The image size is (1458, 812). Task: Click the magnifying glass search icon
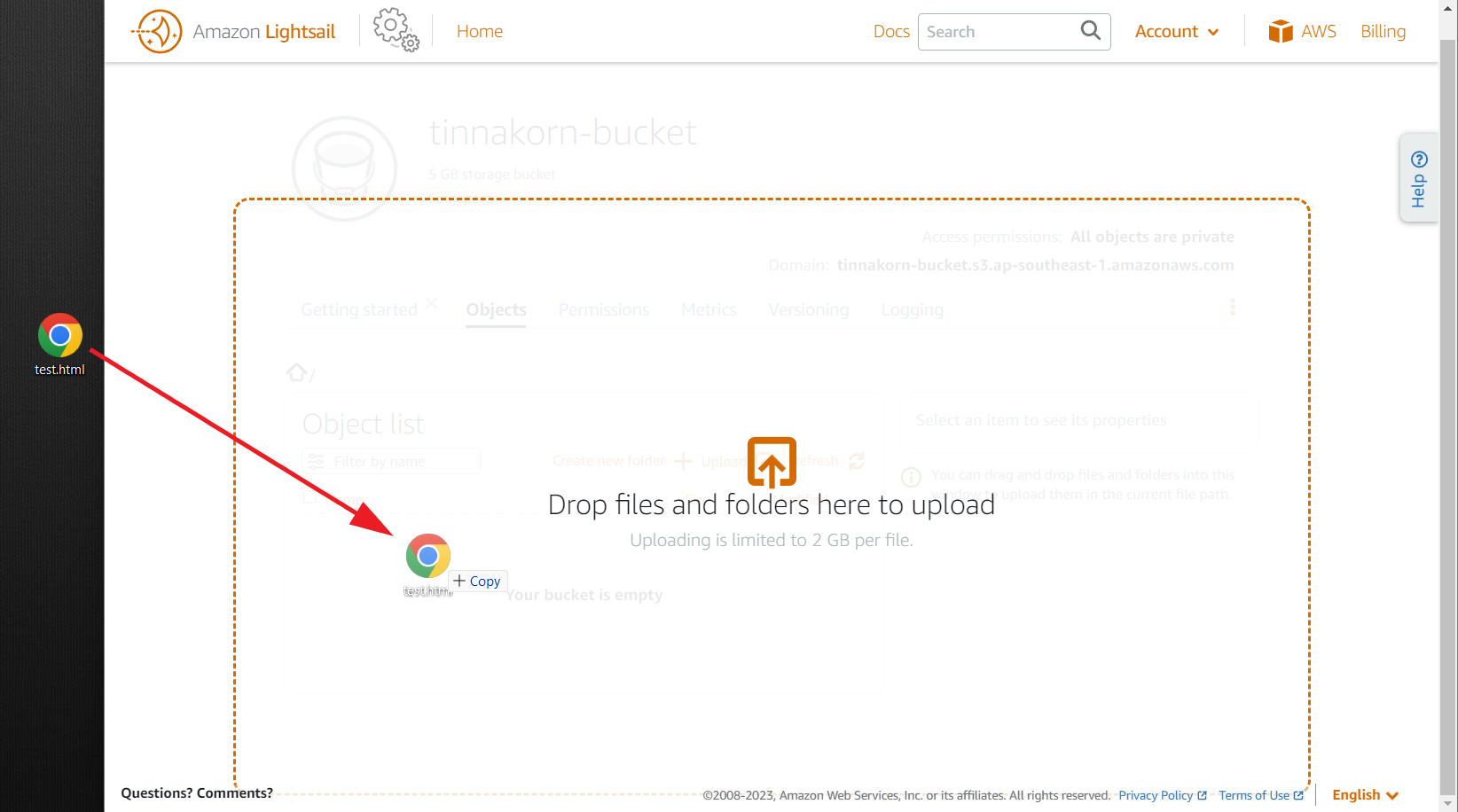pyautogui.click(x=1091, y=31)
